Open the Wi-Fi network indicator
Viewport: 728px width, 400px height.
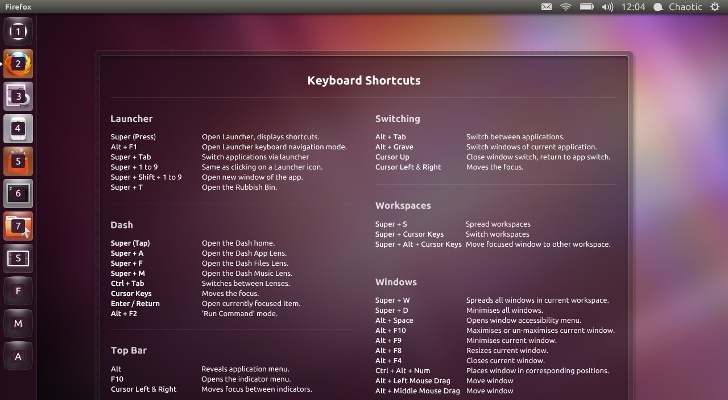(x=566, y=7)
